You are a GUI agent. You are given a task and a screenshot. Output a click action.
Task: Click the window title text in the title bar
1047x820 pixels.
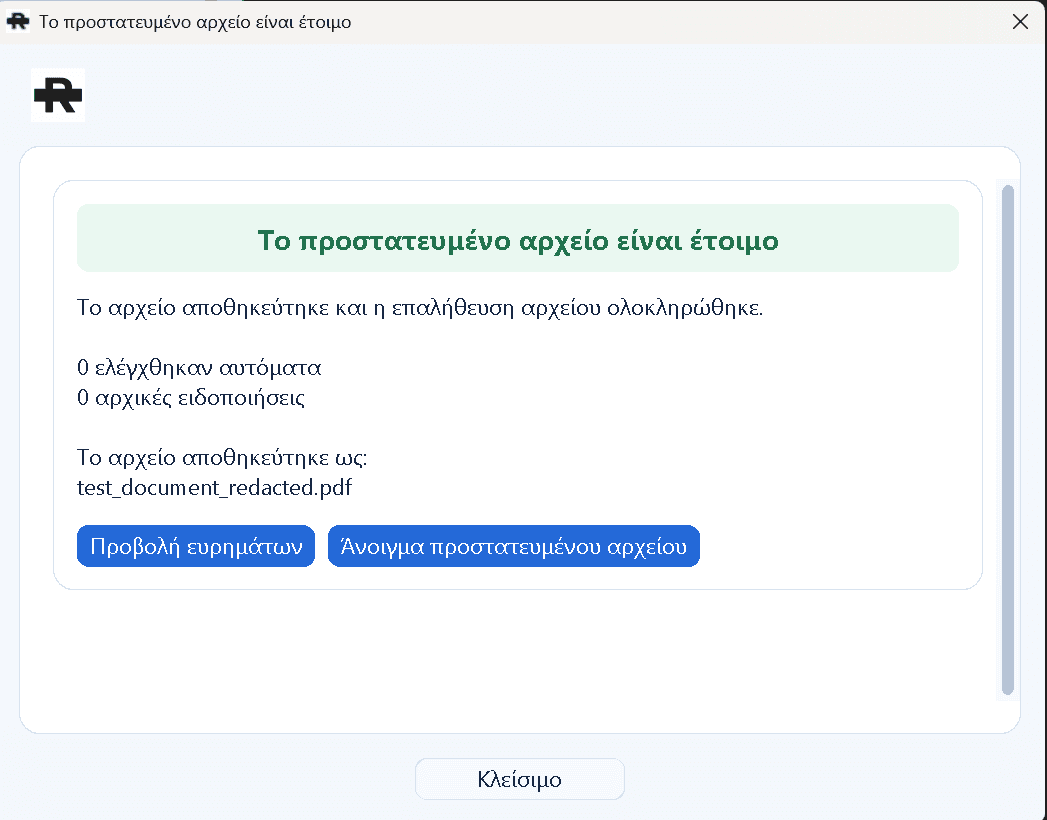195,22
